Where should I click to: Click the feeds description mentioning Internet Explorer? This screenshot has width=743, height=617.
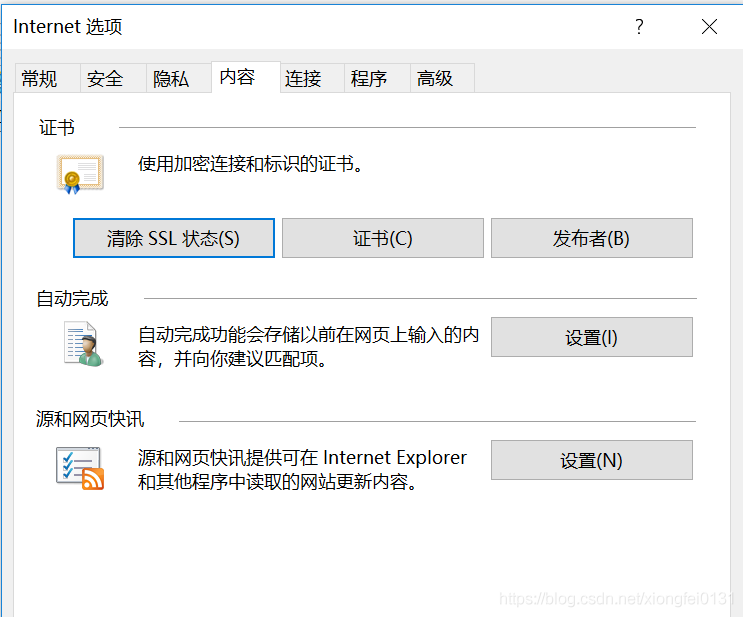click(x=302, y=470)
